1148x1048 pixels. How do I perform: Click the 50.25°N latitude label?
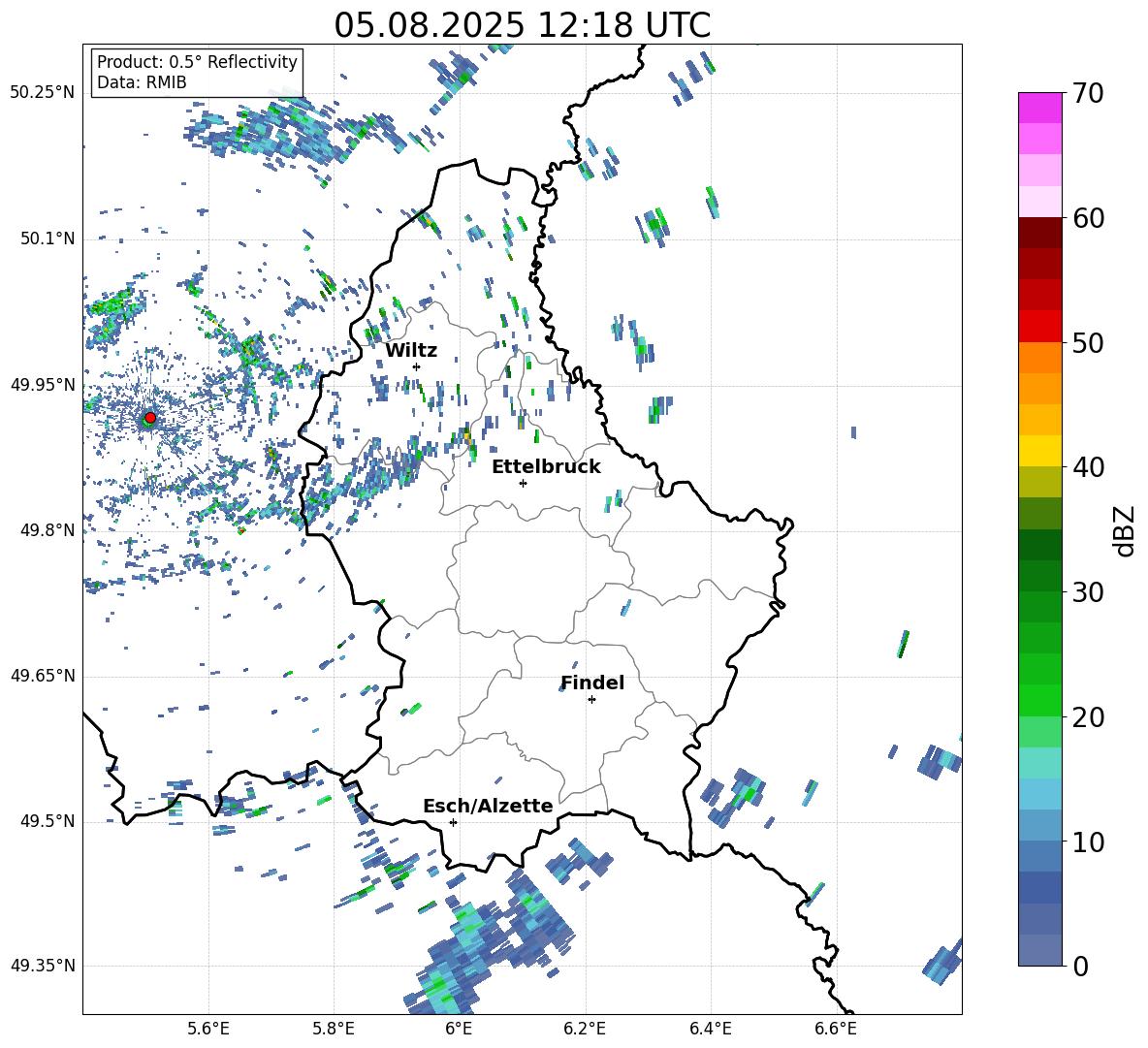pos(44,93)
